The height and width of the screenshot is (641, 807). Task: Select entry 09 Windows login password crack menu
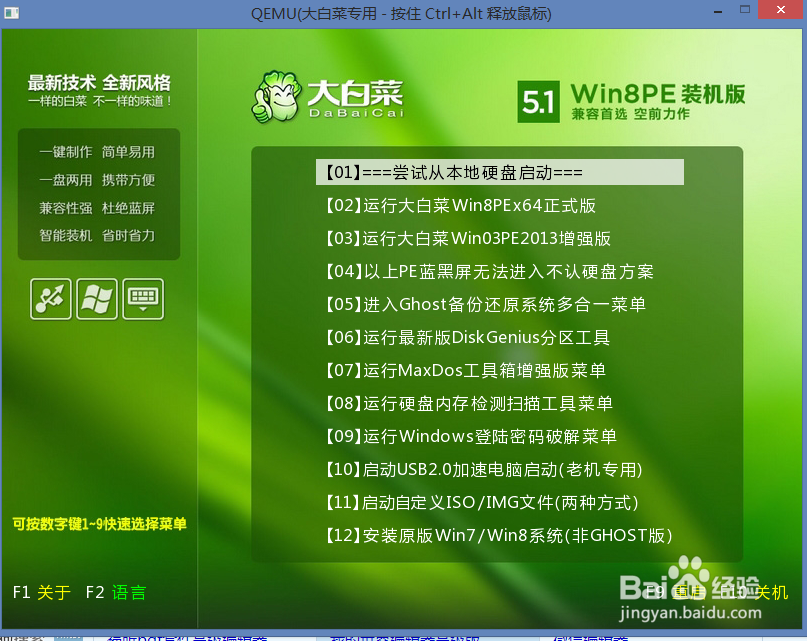tap(471, 436)
